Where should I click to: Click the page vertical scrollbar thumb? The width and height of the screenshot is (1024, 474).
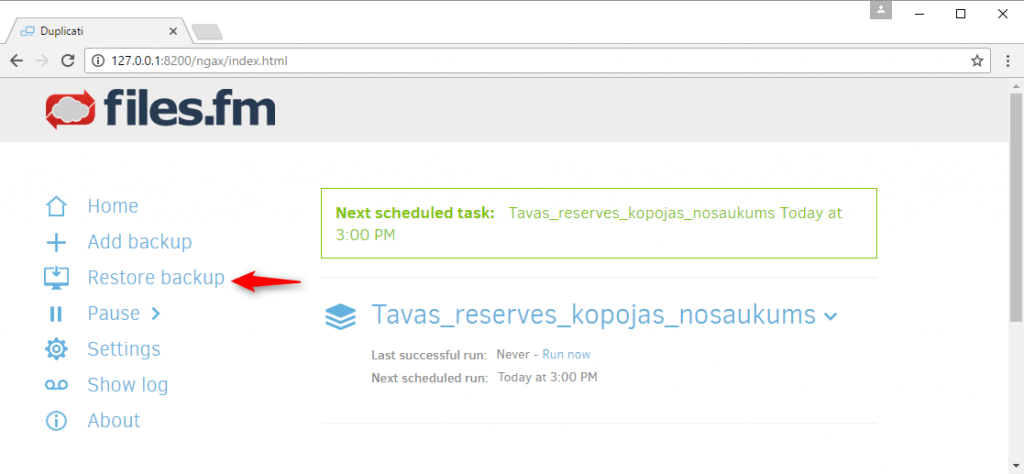pos(1016,207)
